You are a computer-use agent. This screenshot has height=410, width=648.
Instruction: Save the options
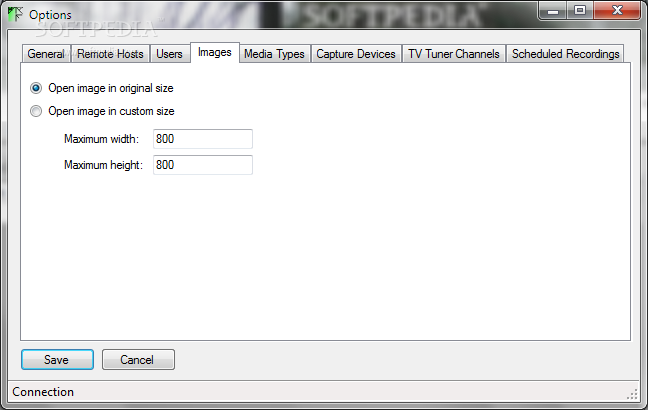pyautogui.click(x=57, y=360)
